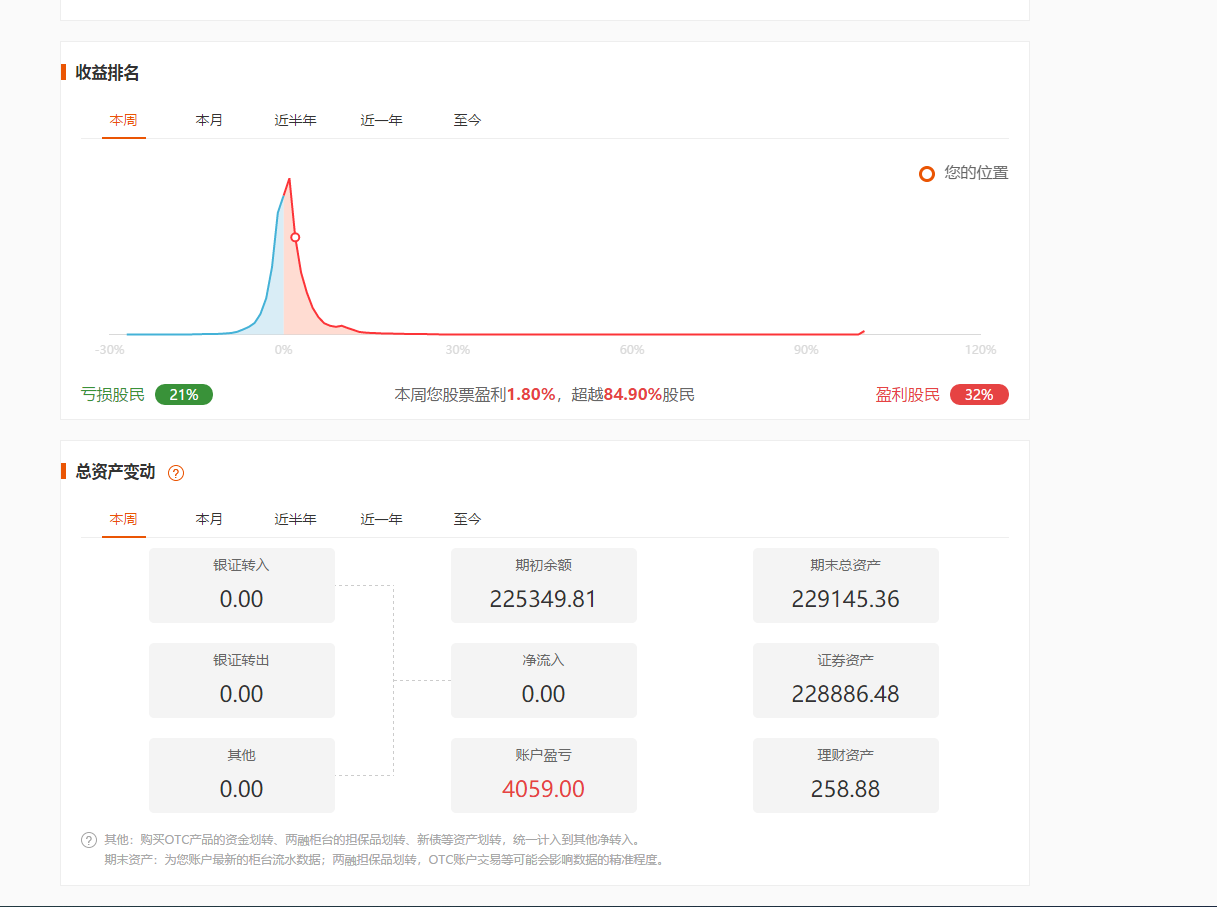Switch to 本月 tab in 总资产变动
The height and width of the screenshot is (907, 1217).
tap(209, 519)
